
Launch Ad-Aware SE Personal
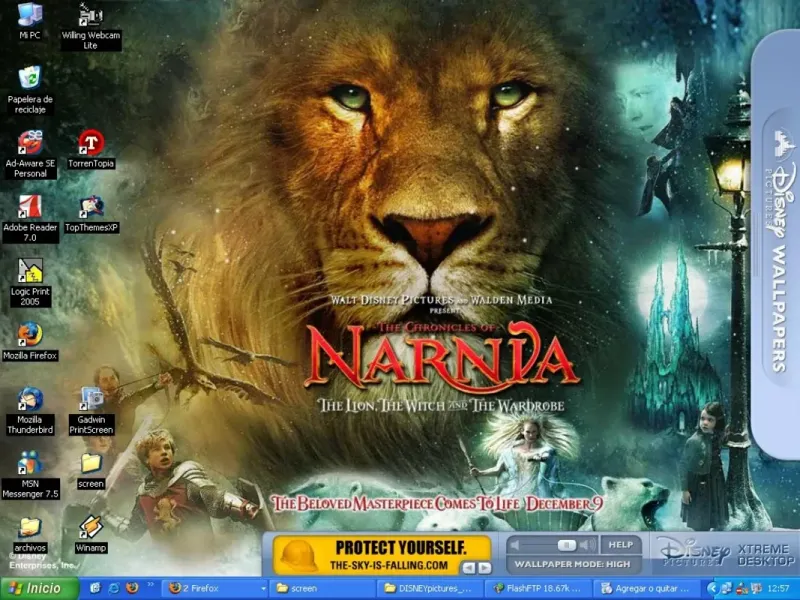(30, 154)
